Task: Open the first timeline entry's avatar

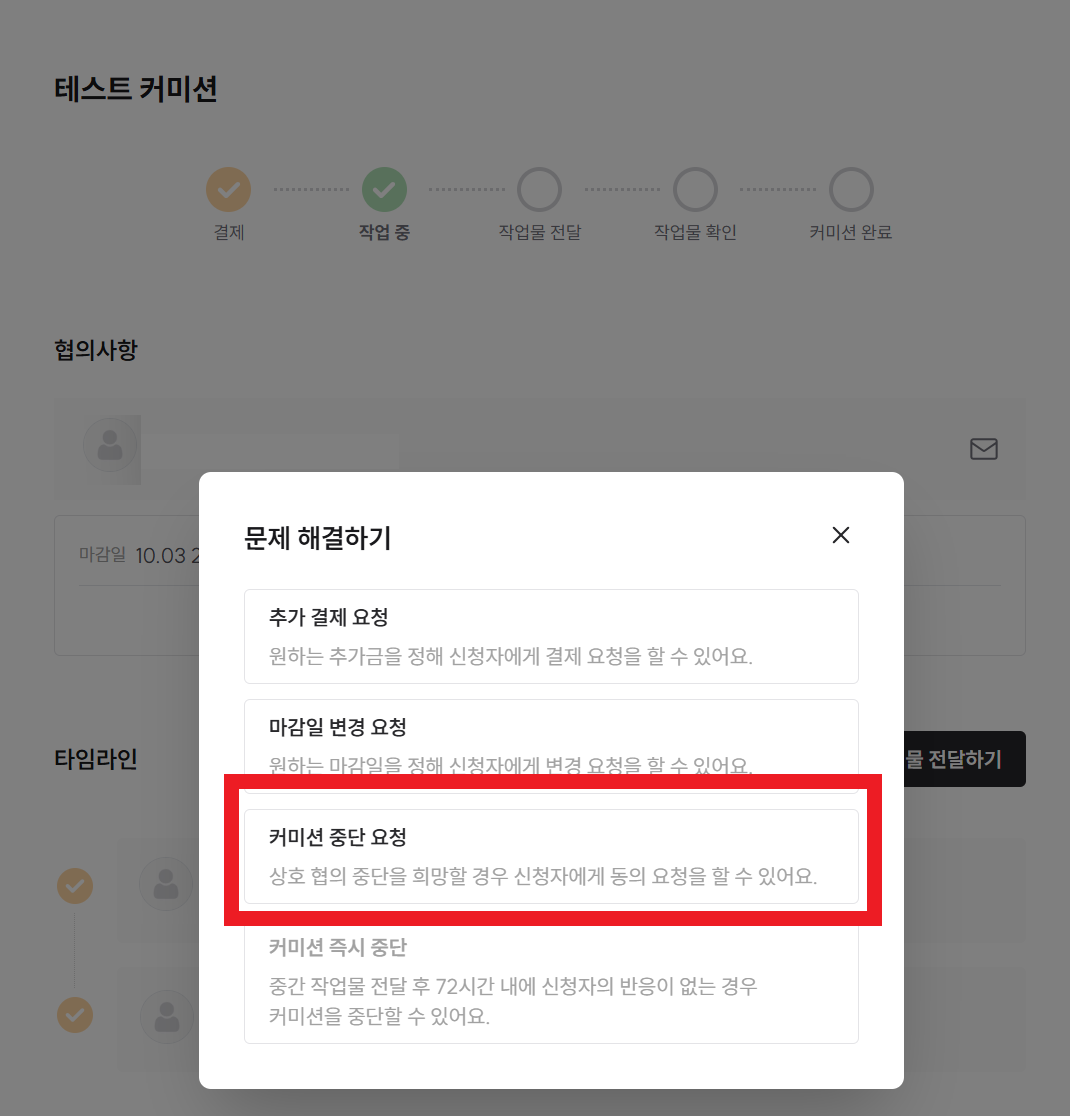Action: (x=166, y=884)
